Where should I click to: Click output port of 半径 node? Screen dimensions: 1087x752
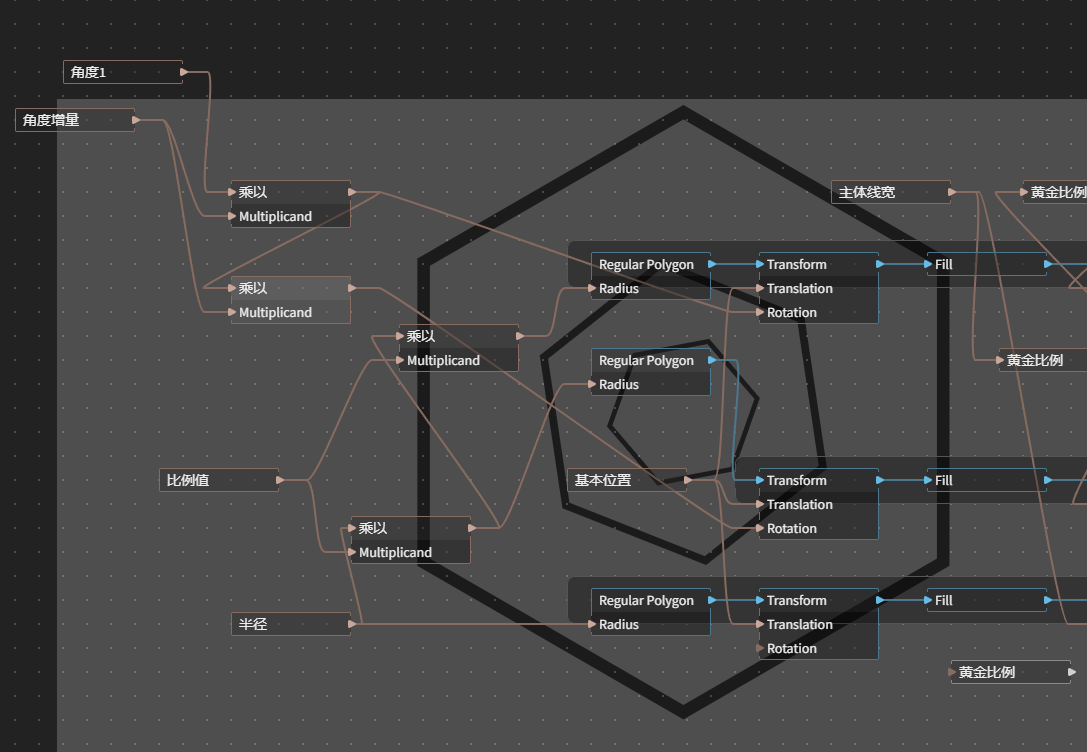coord(352,624)
